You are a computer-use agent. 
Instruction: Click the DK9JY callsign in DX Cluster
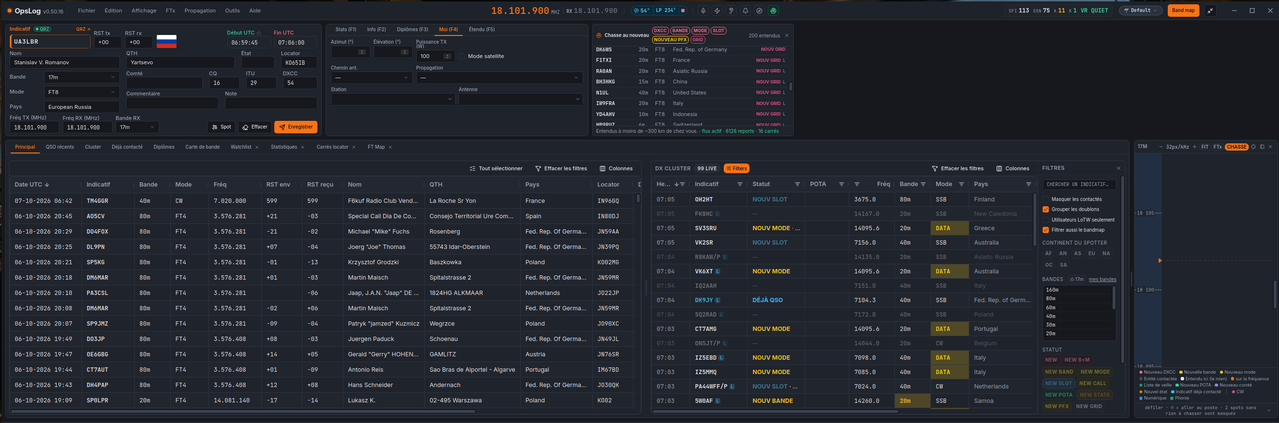click(x=704, y=300)
